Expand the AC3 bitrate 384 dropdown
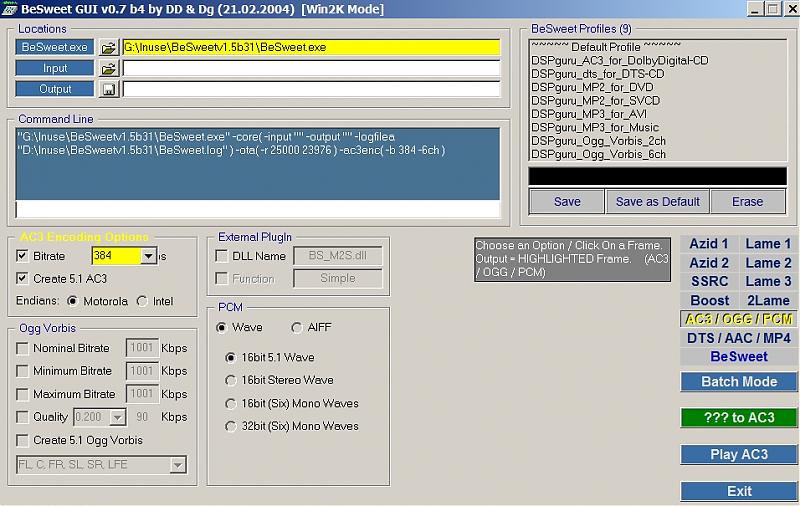The width and height of the screenshot is (800, 506). (149, 257)
